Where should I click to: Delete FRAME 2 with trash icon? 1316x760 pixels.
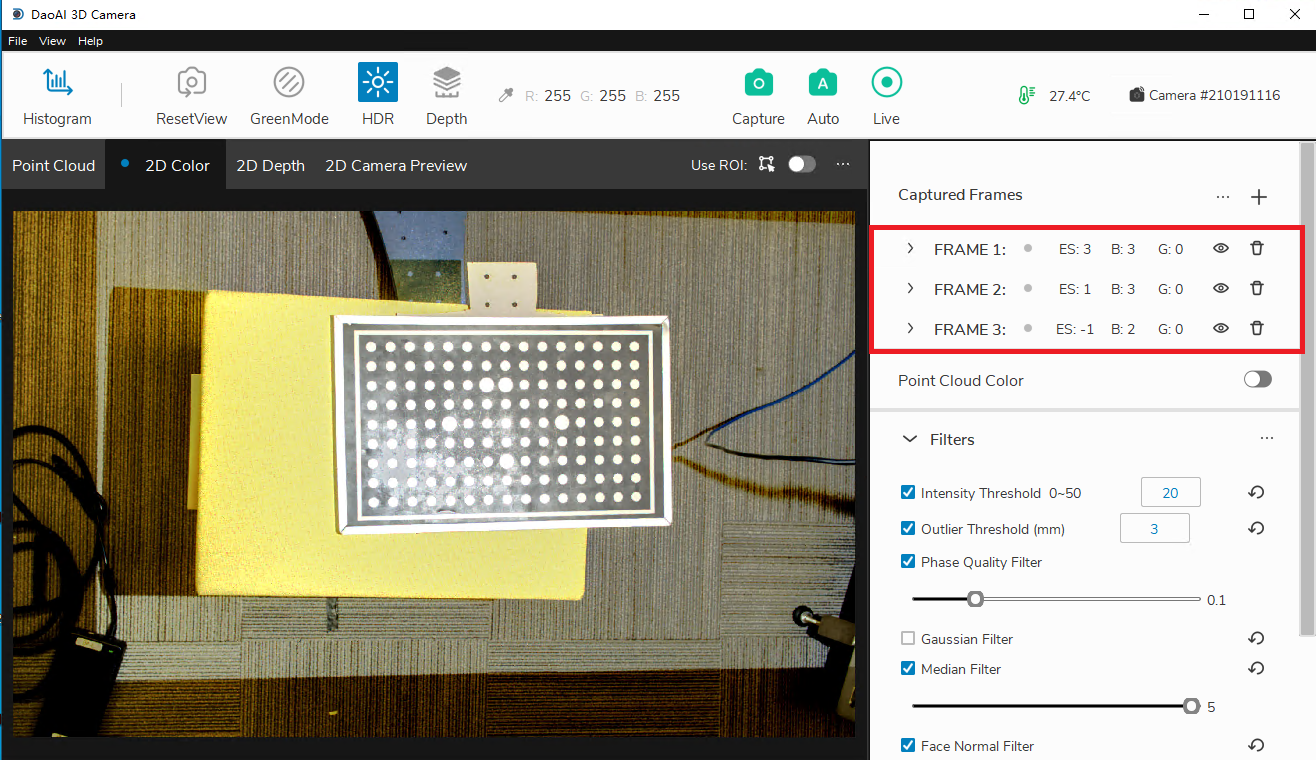click(1257, 289)
